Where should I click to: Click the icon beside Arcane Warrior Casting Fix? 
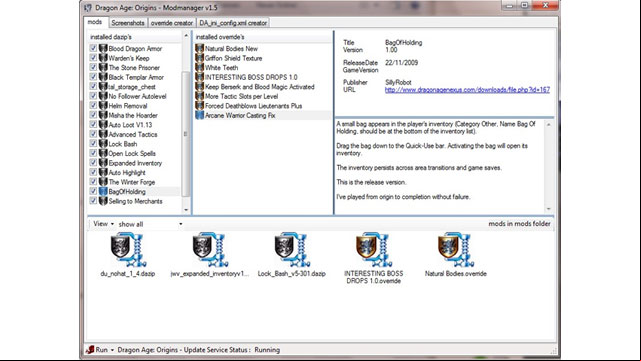click(199, 115)
